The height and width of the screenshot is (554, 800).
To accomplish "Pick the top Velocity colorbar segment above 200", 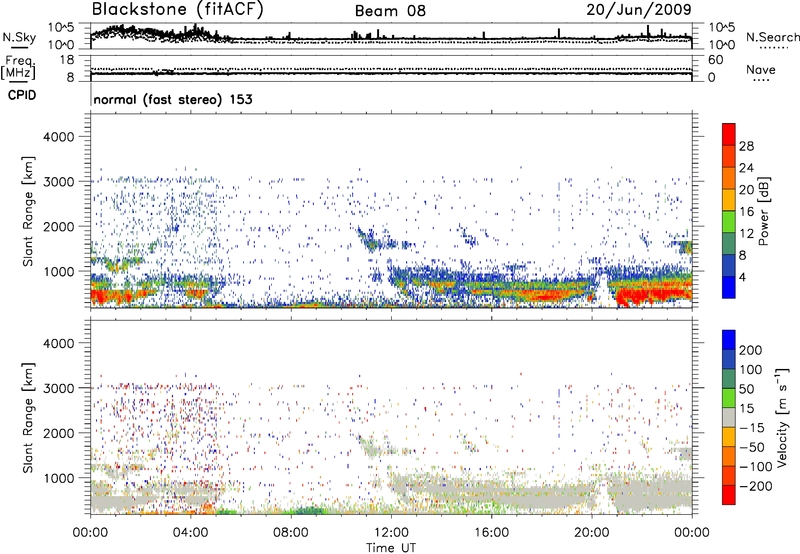I will point(729,340).
